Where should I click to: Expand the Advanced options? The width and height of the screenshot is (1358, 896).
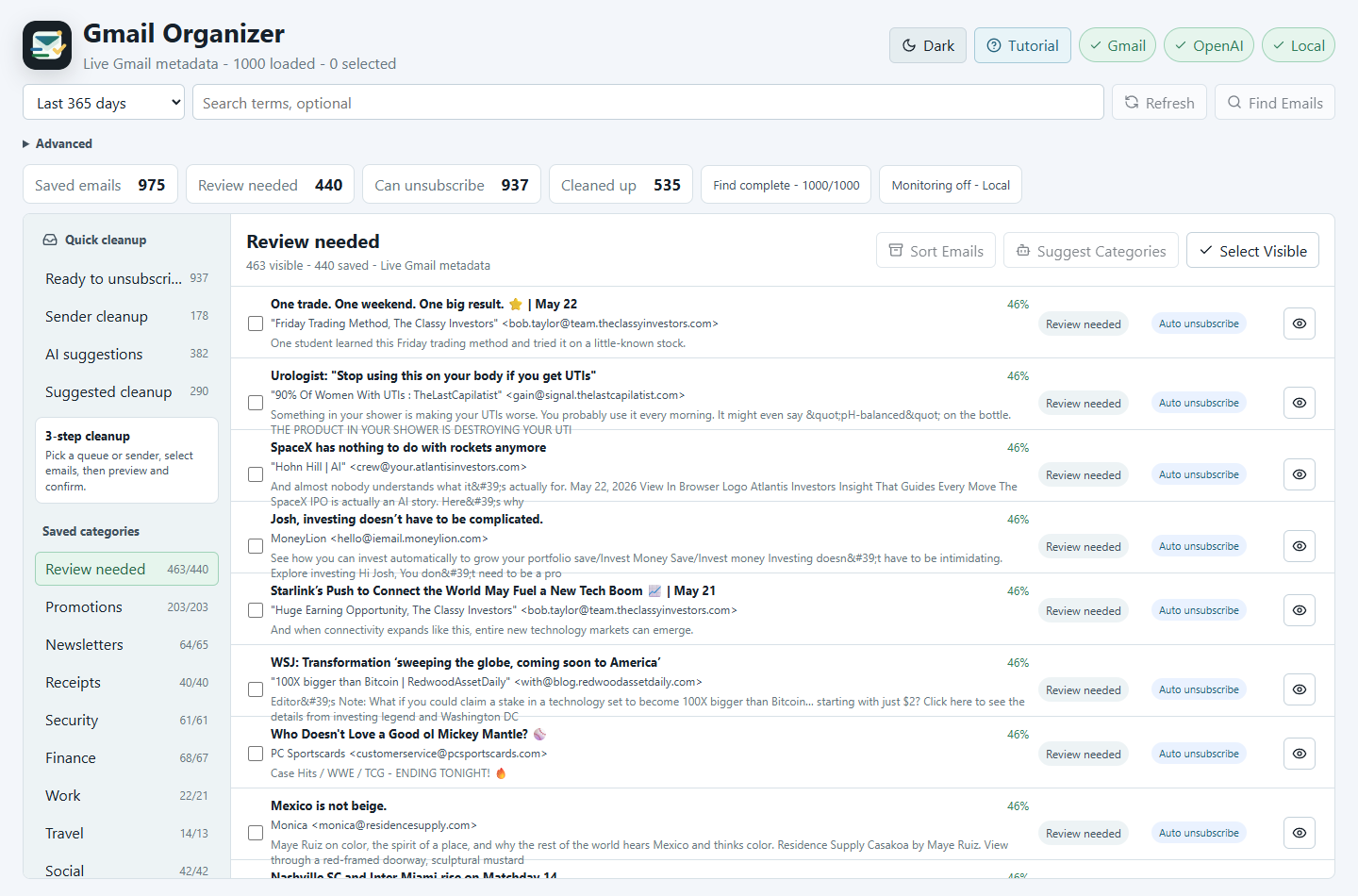(x=58, y=143)
